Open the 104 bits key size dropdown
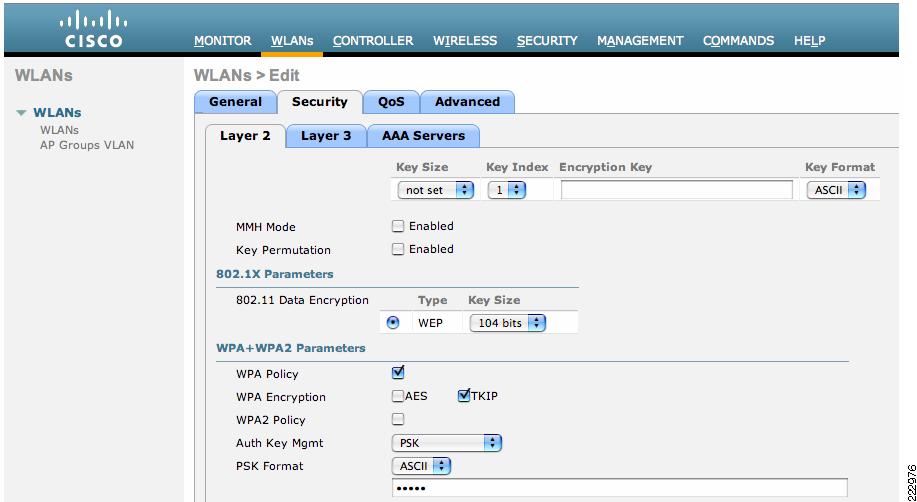This screenshot has height=502, width=917. [508, 323]
